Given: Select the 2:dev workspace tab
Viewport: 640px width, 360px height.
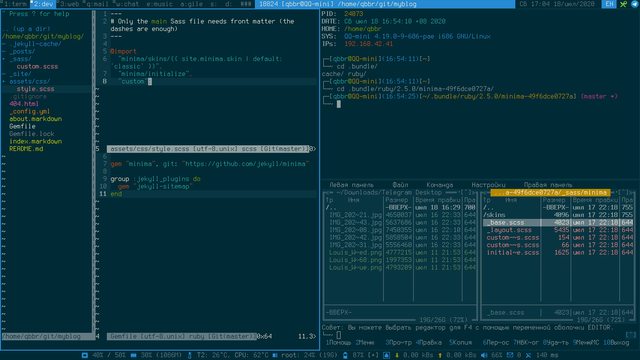Looking at the screenshot, I should click(43, 4).
